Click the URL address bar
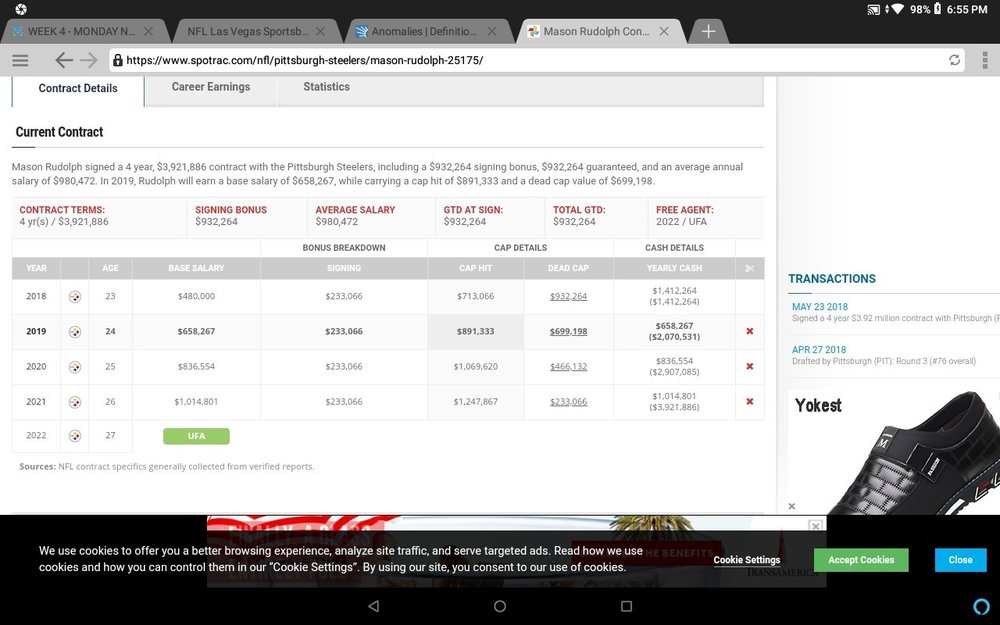This screenshot has height=625, width=1000. 536,60
